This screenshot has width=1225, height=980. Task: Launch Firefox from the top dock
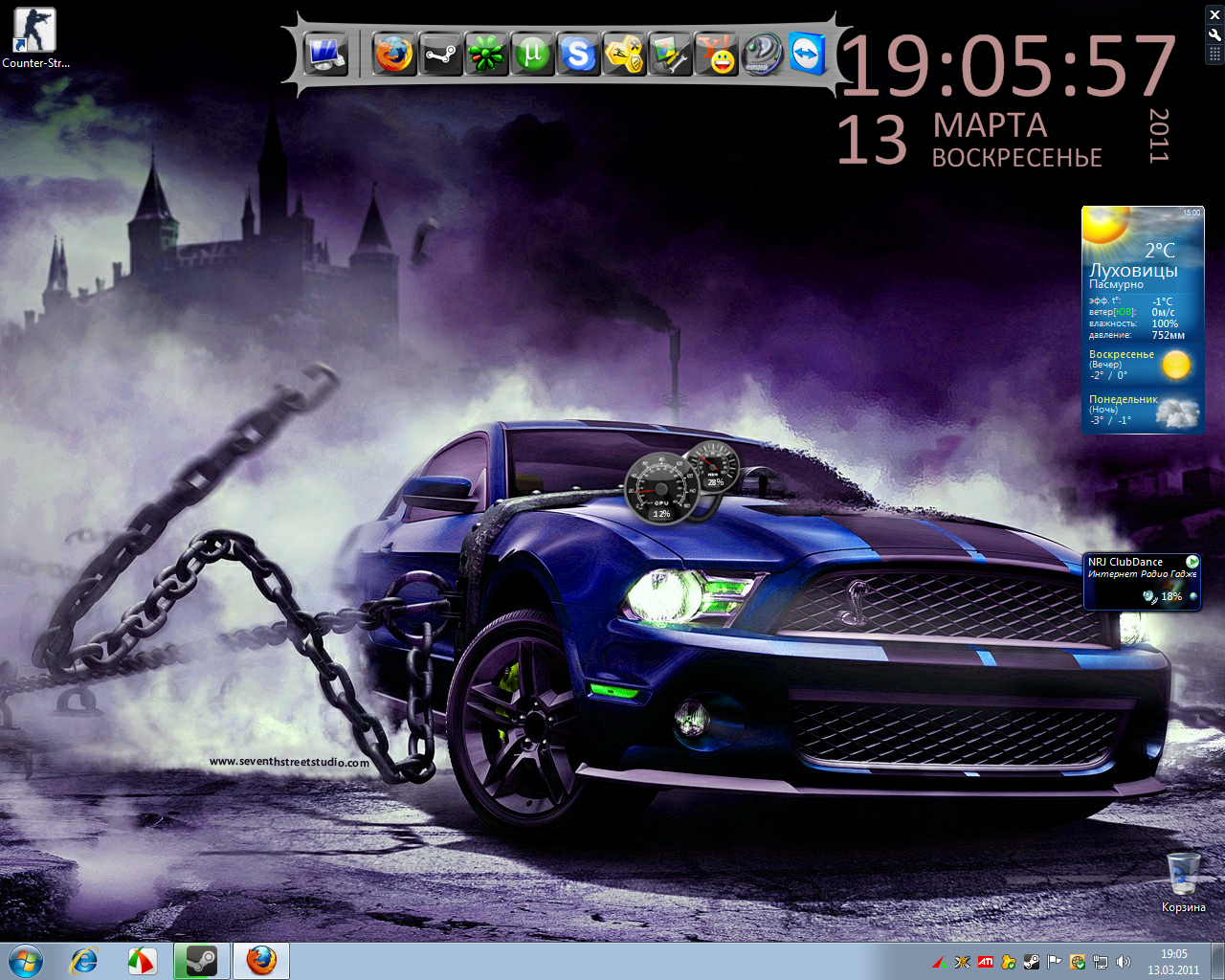pos(392,55)
